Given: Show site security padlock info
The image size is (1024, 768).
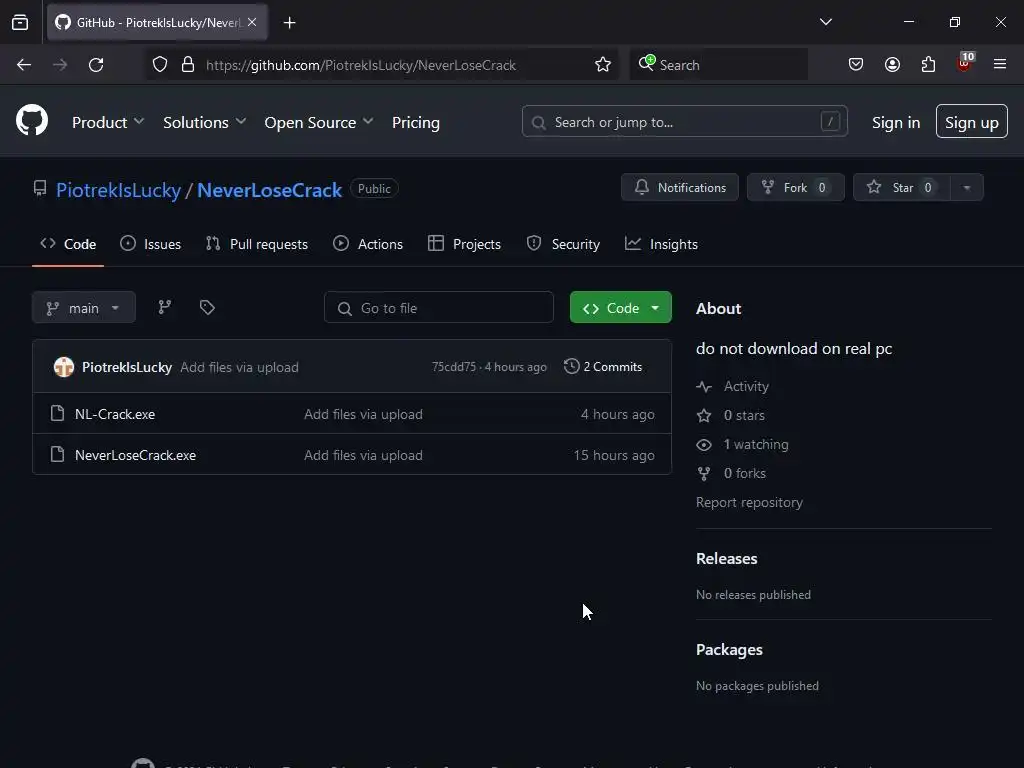Looking at the screenshot, I should pos(188,65).
